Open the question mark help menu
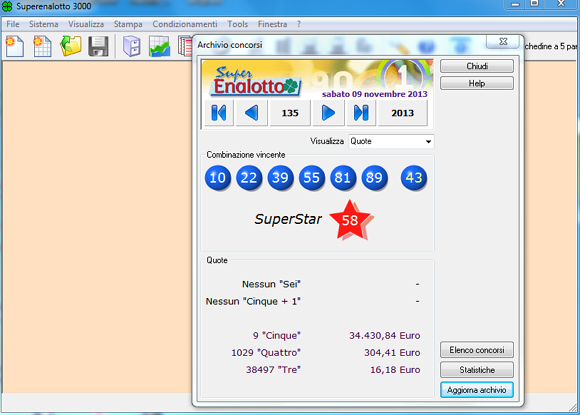This screenshot has height=415, width=580. point(299,24)
